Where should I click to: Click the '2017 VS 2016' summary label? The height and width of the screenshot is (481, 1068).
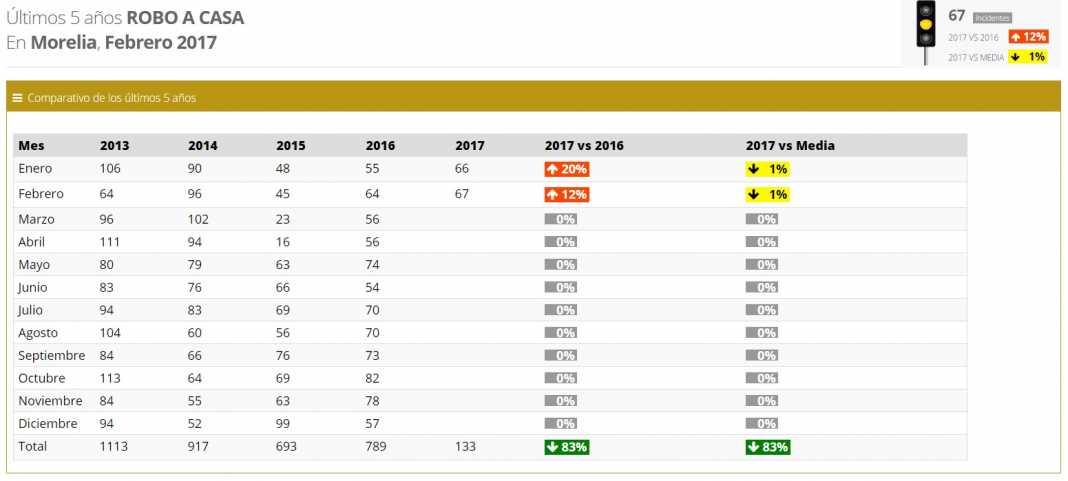[973, 37]
